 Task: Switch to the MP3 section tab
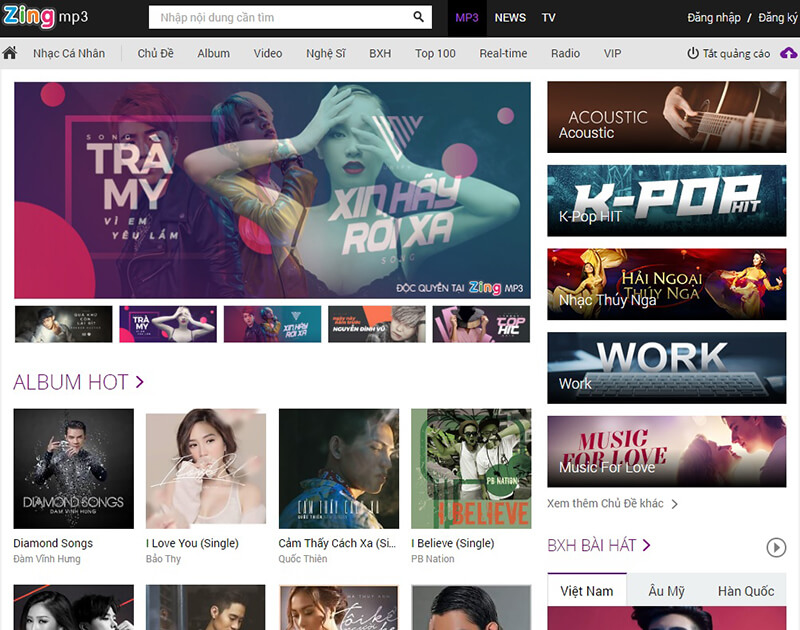click(x=467, y=18)
